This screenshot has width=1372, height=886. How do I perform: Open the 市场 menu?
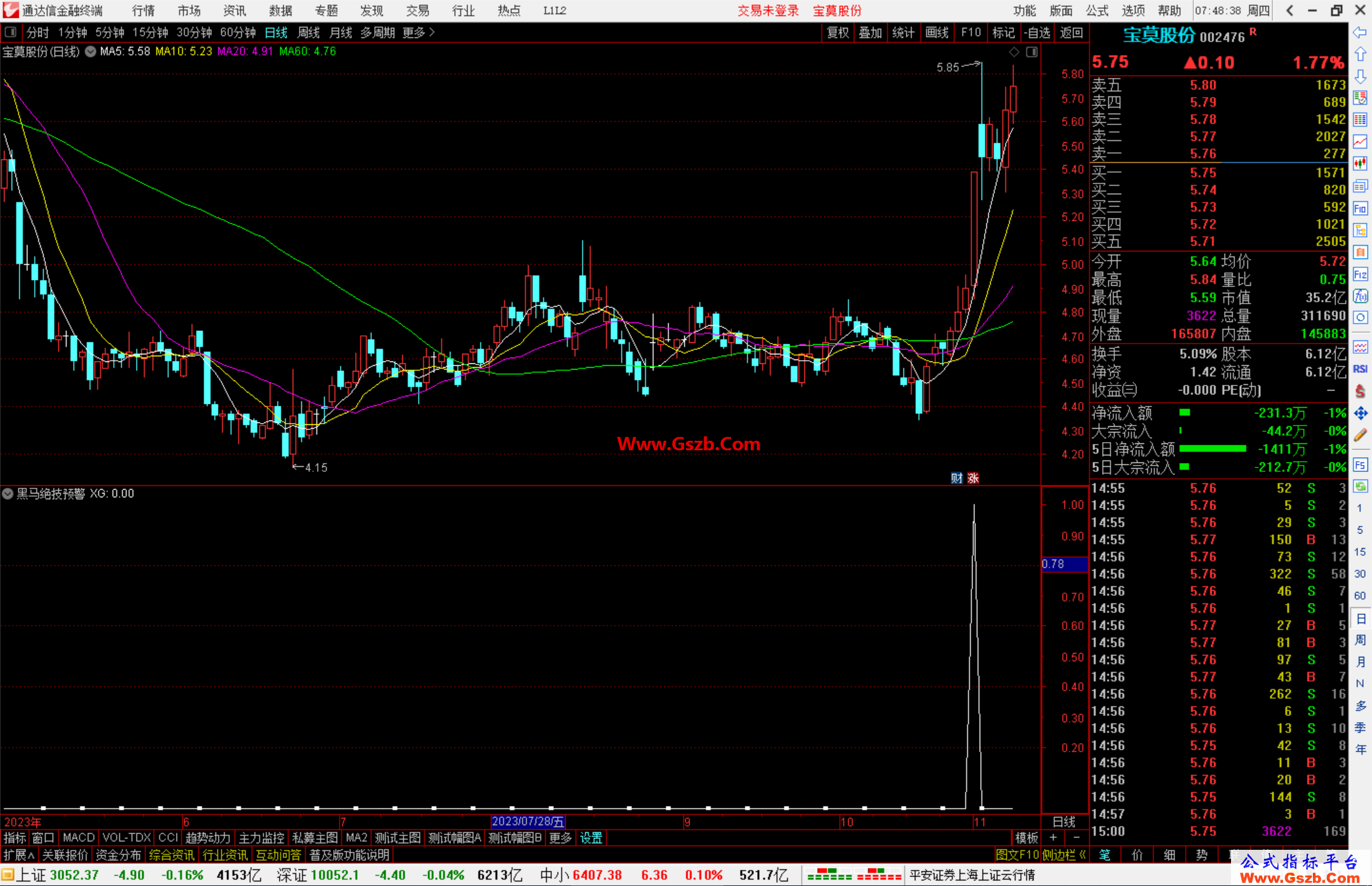[x=189, y=10]
